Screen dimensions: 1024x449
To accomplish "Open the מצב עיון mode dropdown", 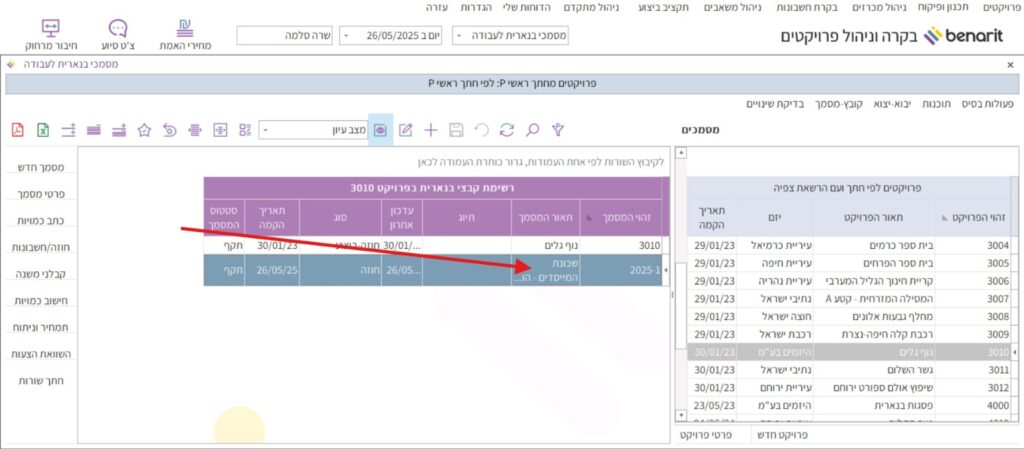I will click(264, 130).
